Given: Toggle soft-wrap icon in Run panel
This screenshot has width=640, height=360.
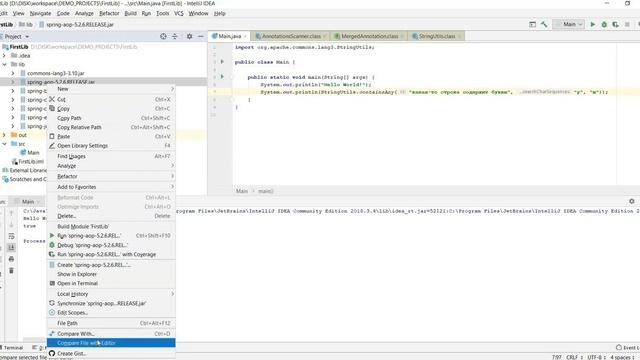Looking at the screenshot, I should (x=11, y=236).
